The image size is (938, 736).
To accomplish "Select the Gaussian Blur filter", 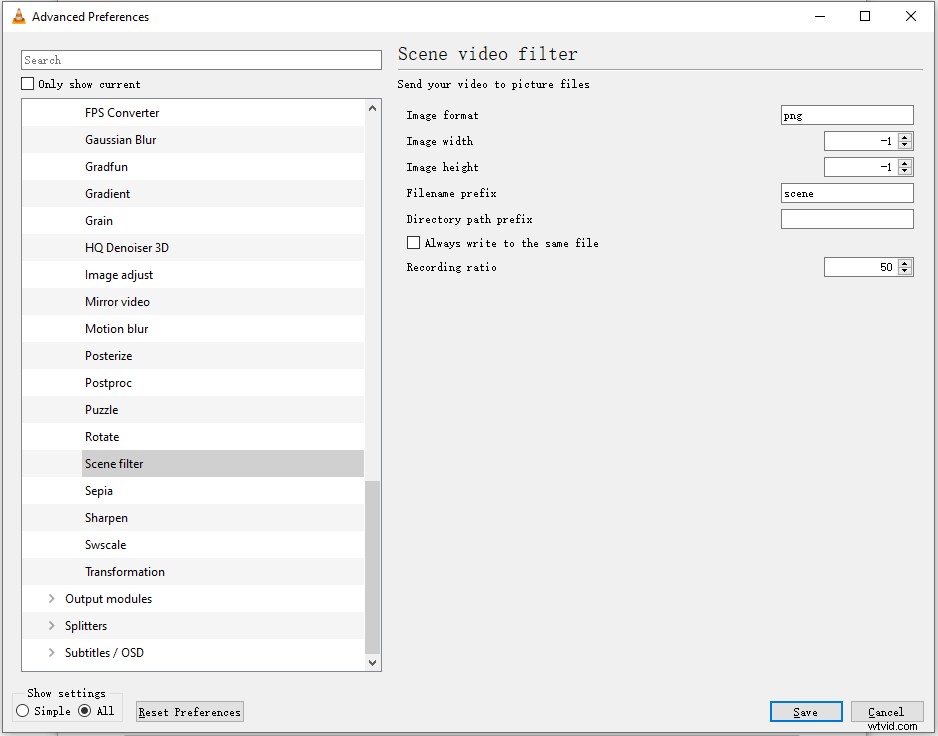I will (x=120, y=139).
